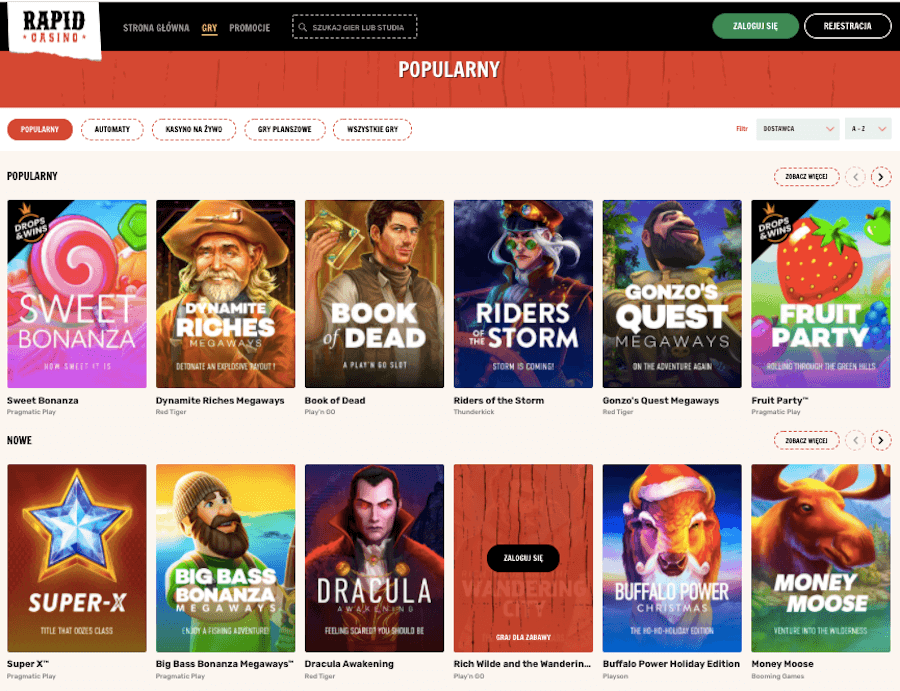Select the Gry planszowe tab
The width and height of the screenshot is (900, 691).
click(x=285, y=129)
